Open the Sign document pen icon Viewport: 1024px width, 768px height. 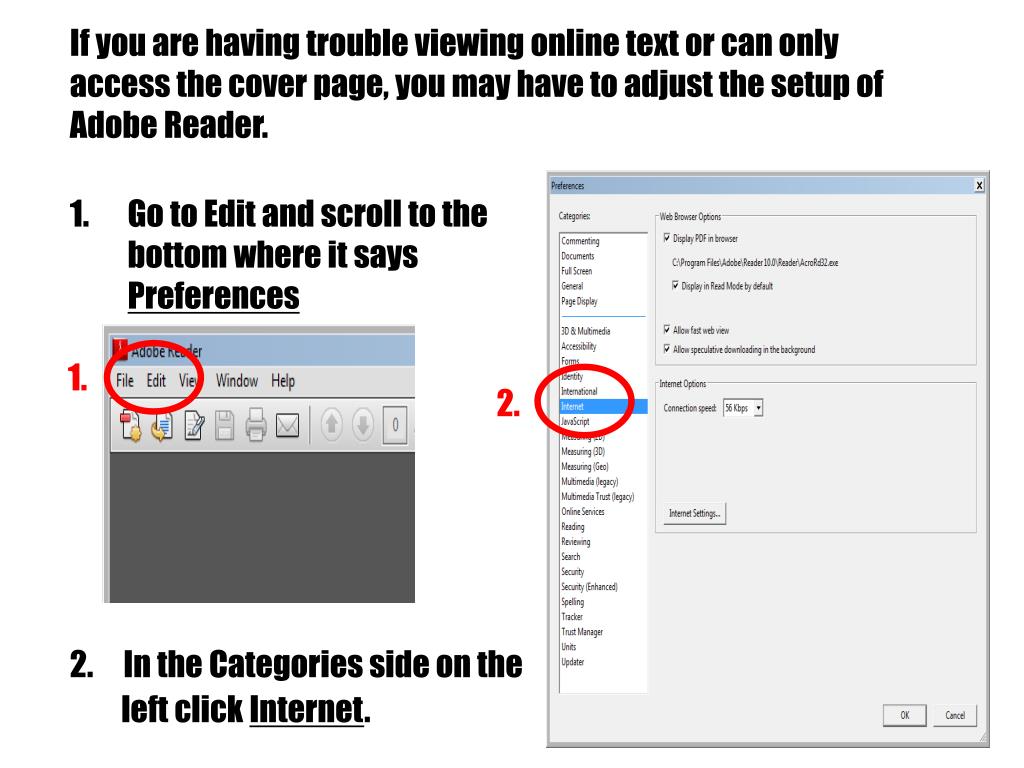[x=194, y=426]
